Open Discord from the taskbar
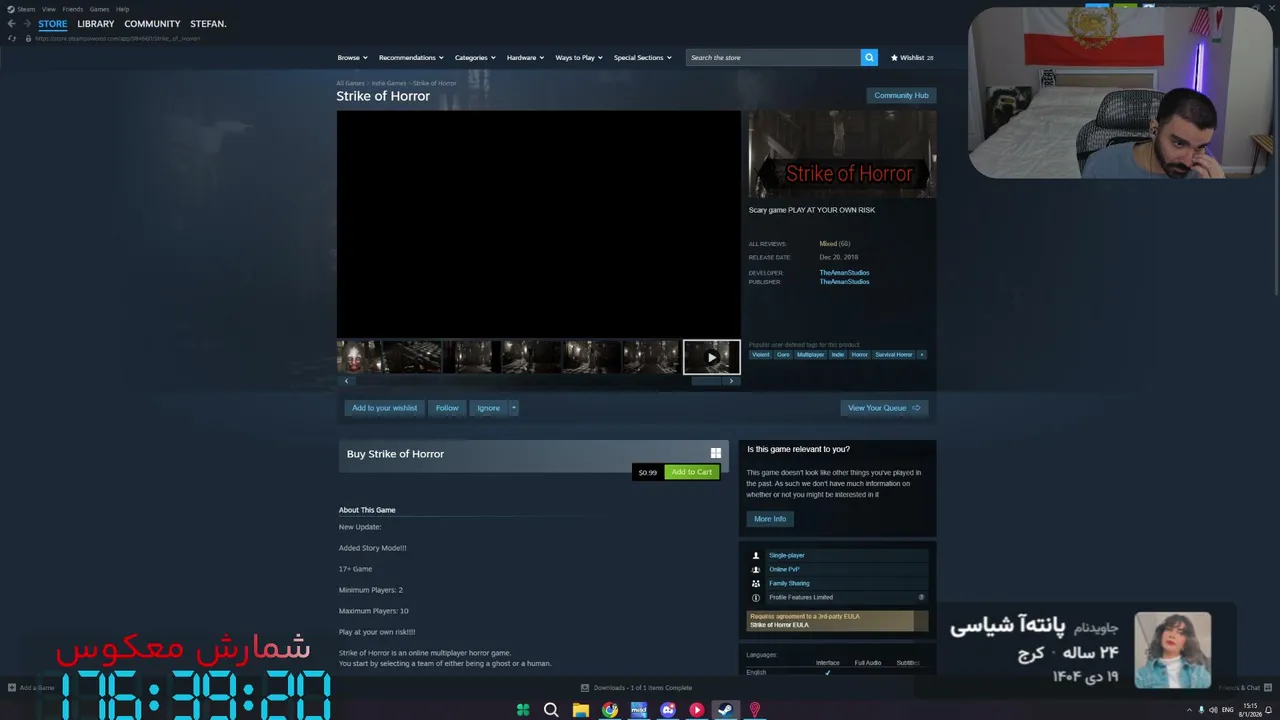1280x720 pixels. (668, 710)
